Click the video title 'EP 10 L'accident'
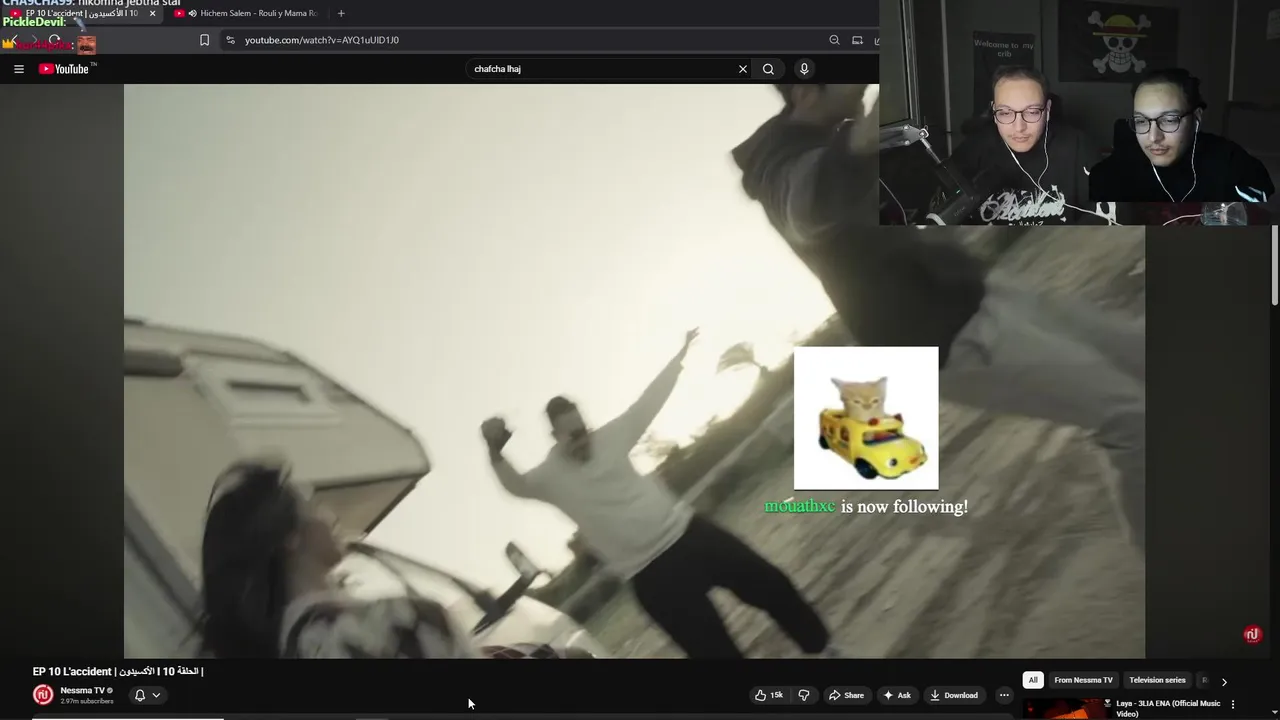This screenshot has width=1280, height=720. pos(118,671)
